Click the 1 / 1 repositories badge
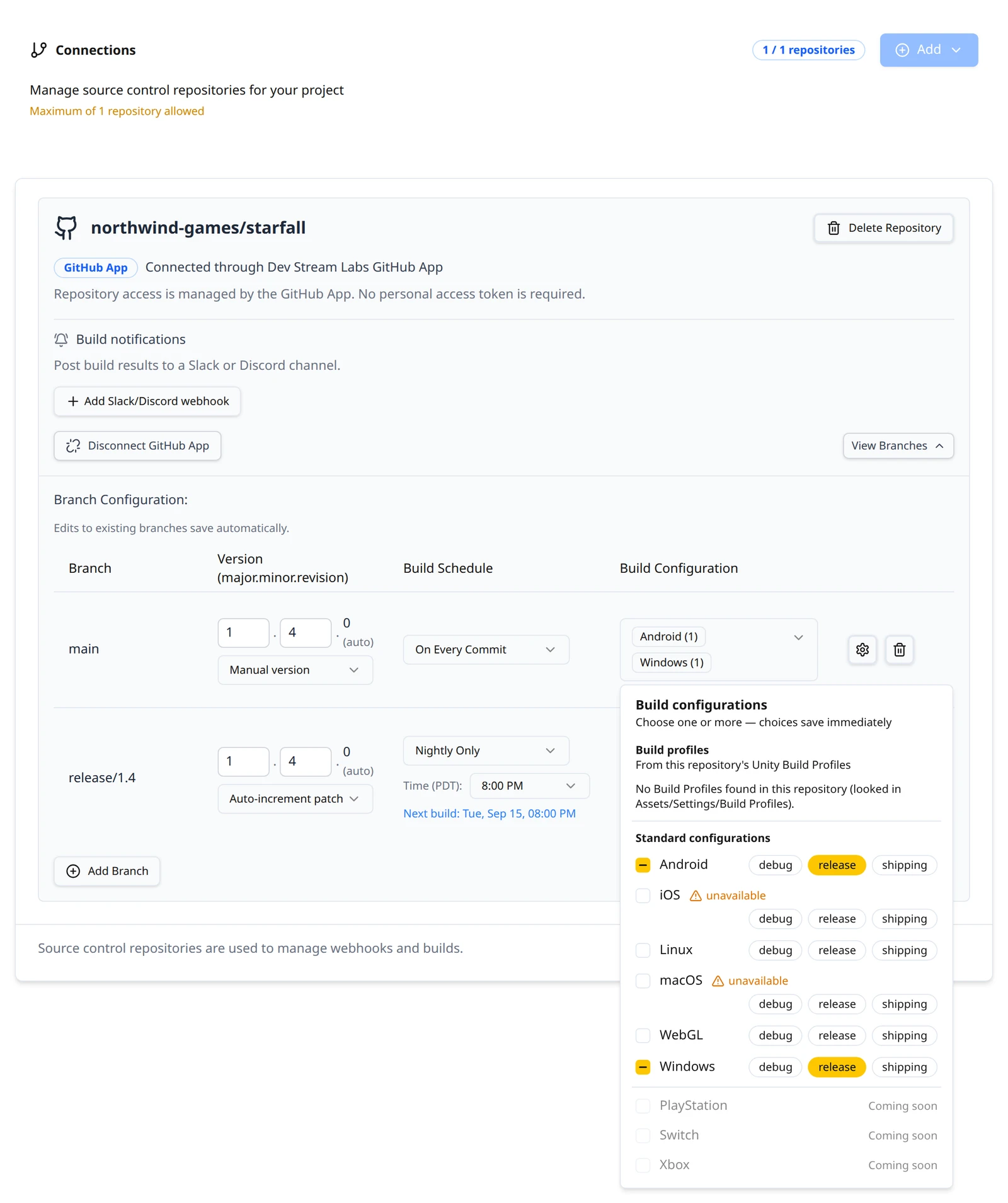The image size is (1008, 1203). [x=808, y=50]
